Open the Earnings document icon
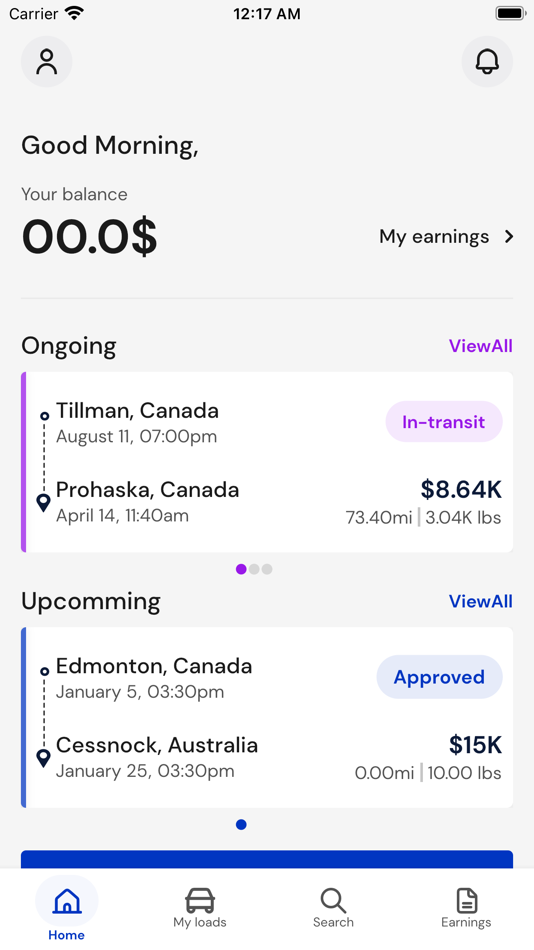Viewport: 534px width, 950px height. click(466, 900)
